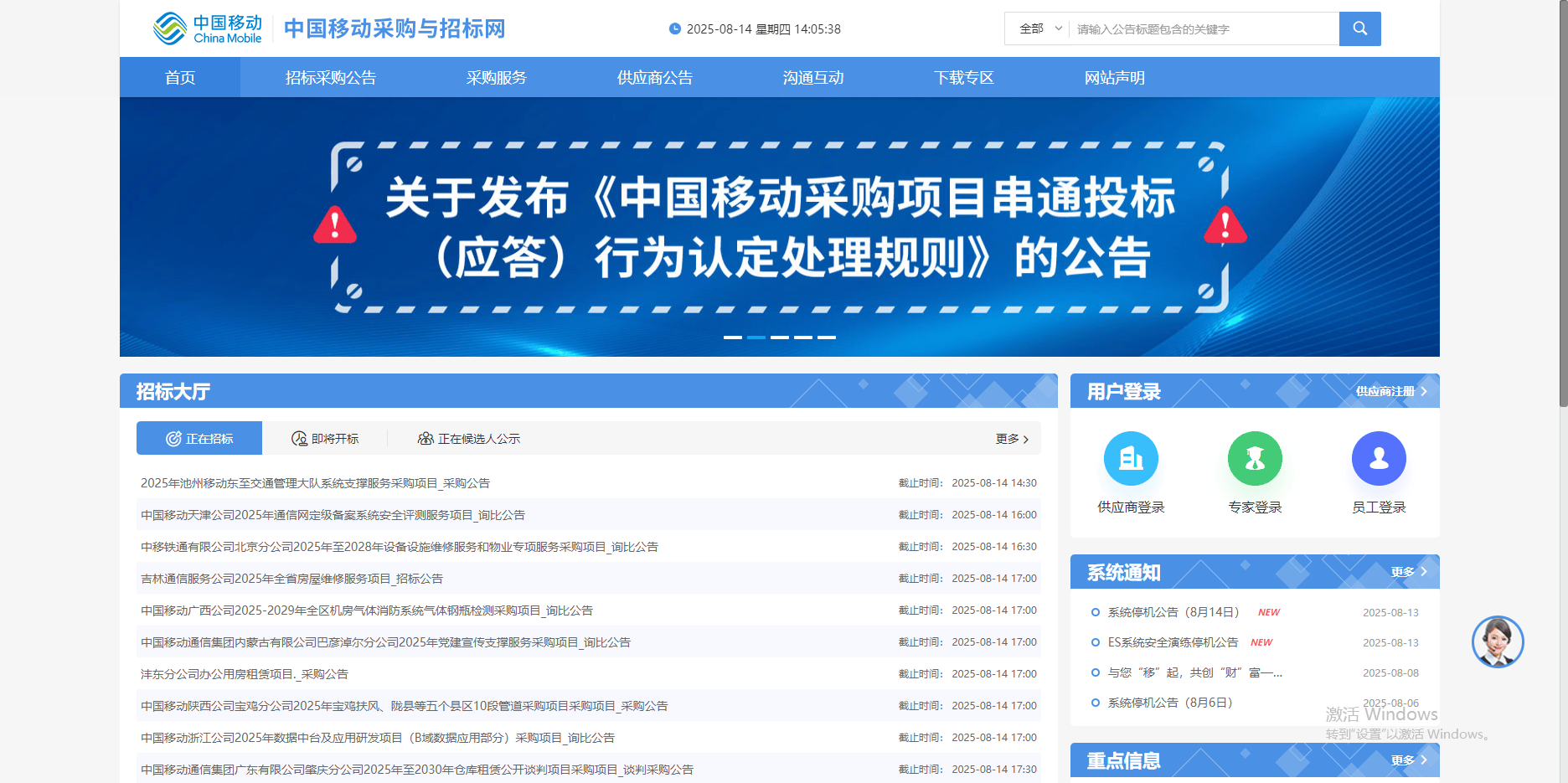Switch to the 正在候选人公示 tab
Viewport: 1568px width, 783px height.
point(469,439)
